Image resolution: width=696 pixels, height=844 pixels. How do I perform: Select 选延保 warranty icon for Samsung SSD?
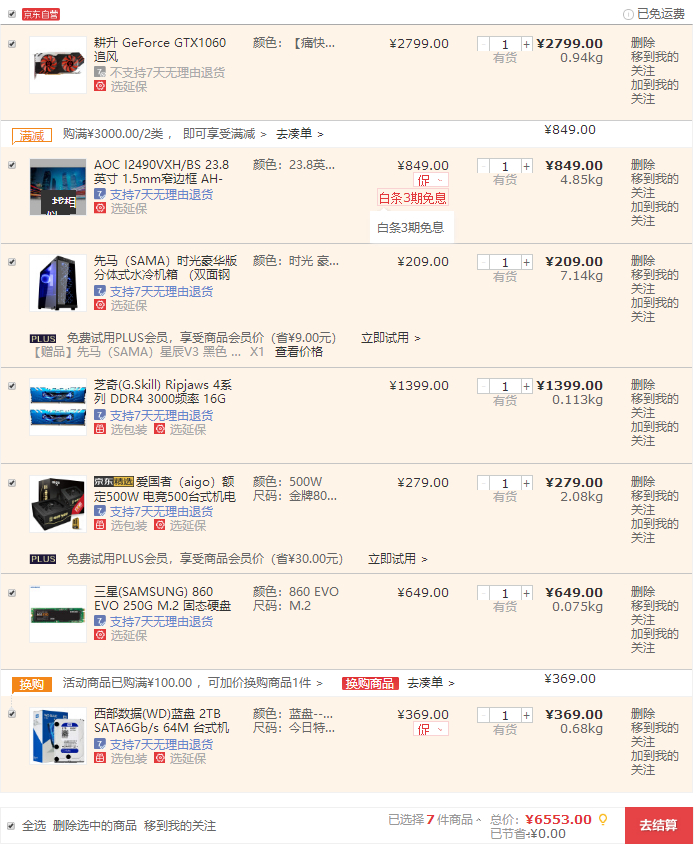pos(100,635)
